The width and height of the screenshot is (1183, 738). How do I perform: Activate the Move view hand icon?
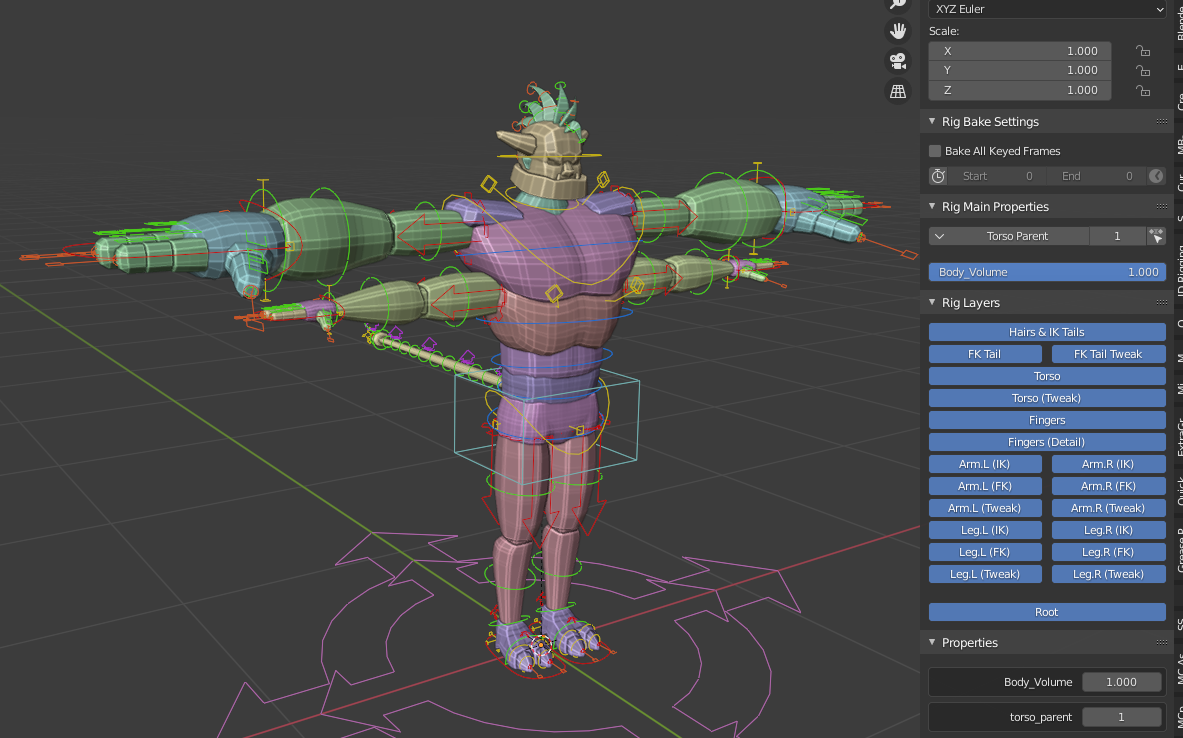(897, 30)
